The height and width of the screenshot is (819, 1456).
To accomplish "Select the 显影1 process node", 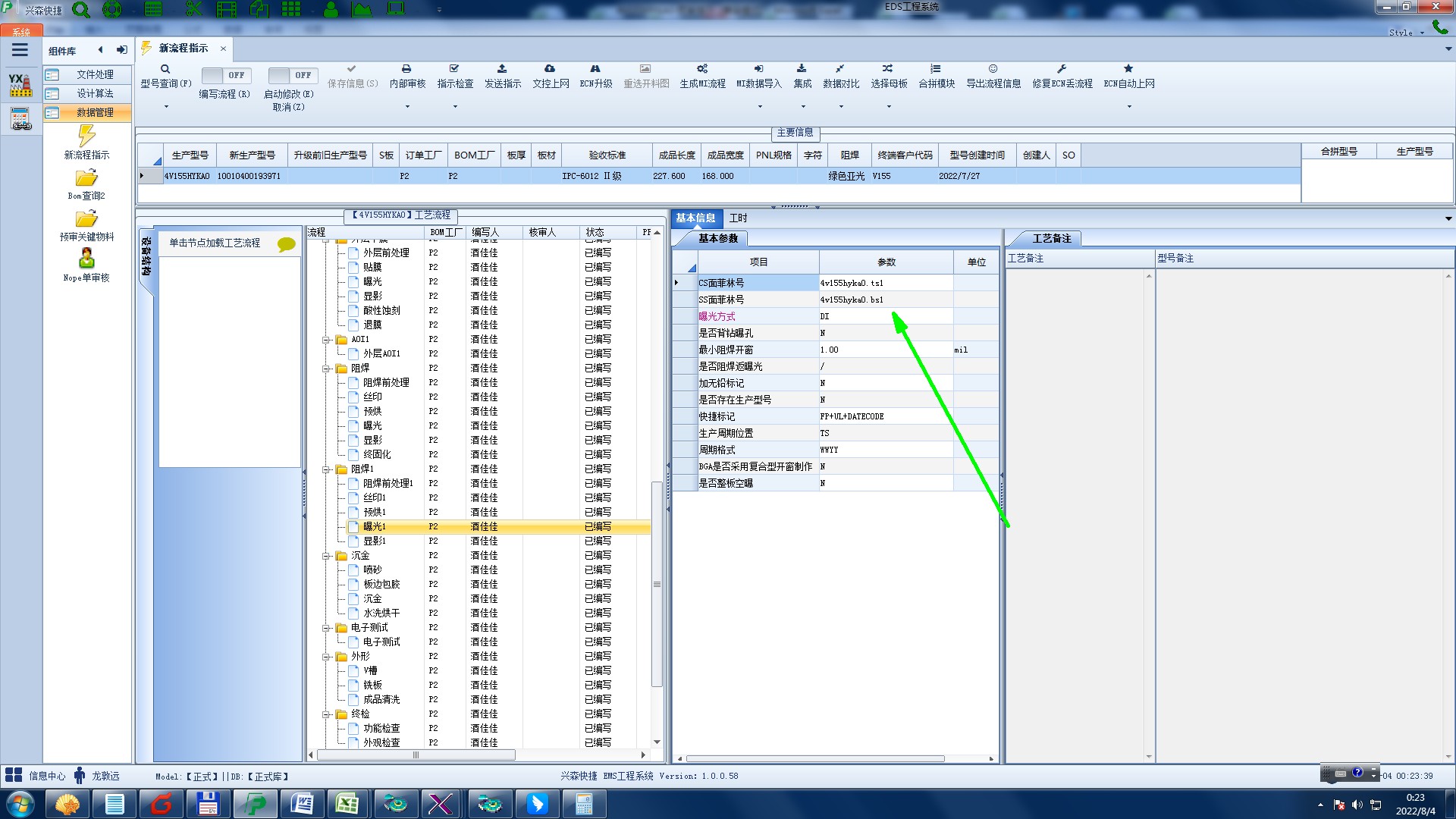I will 375,541.
